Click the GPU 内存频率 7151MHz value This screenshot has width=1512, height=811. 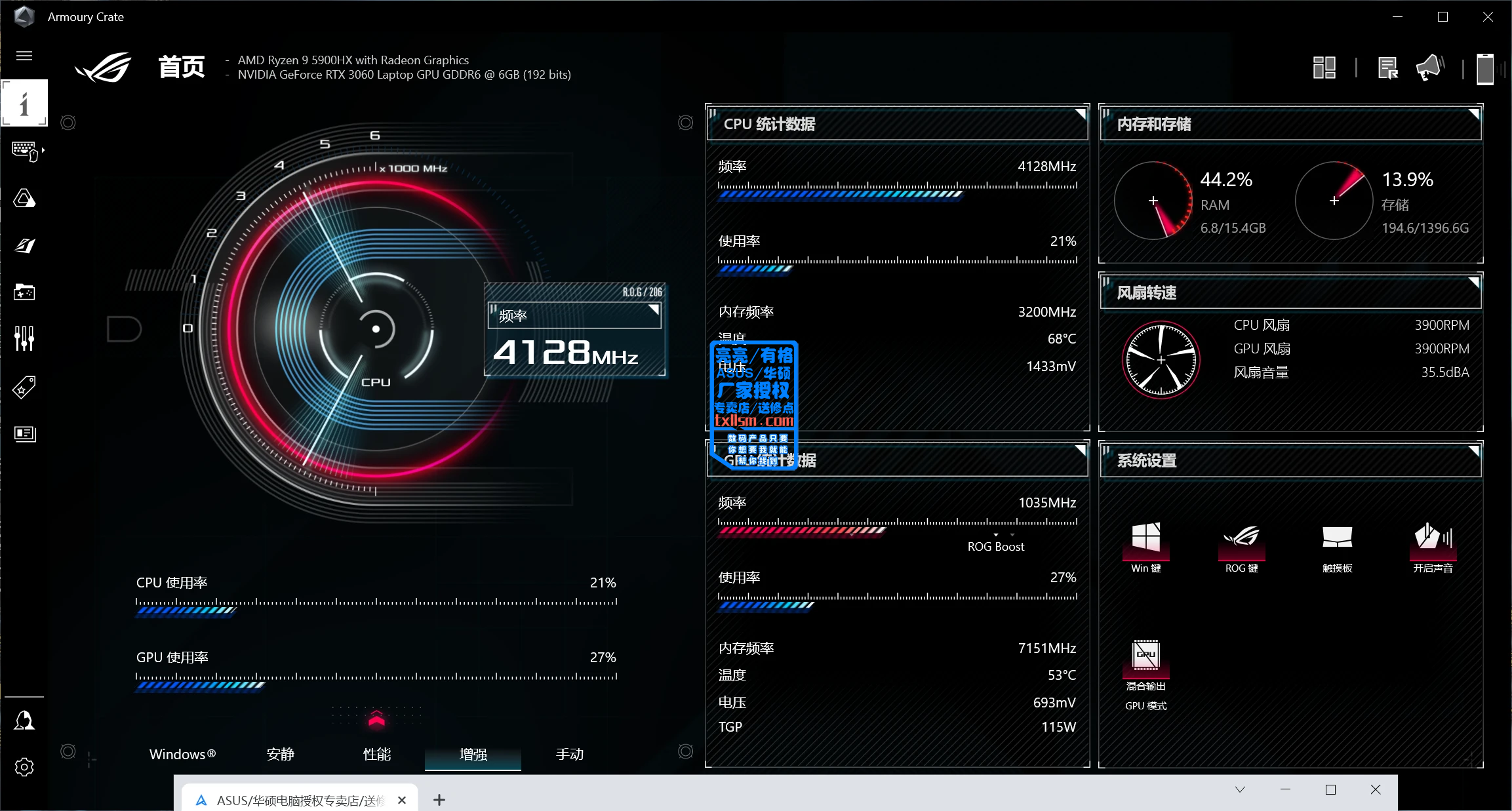coord(1047,648)
